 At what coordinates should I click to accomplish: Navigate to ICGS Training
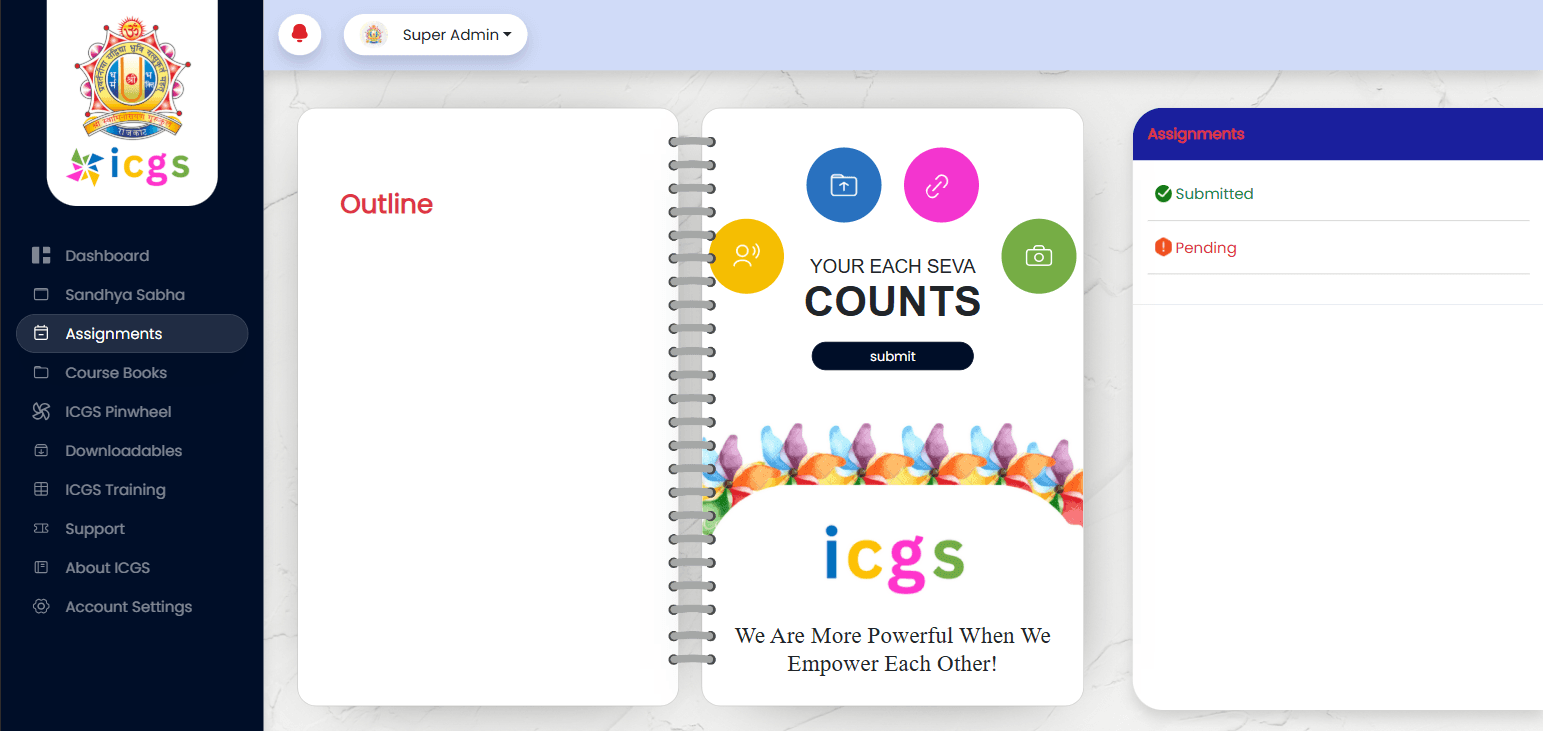tap(115, 490)
